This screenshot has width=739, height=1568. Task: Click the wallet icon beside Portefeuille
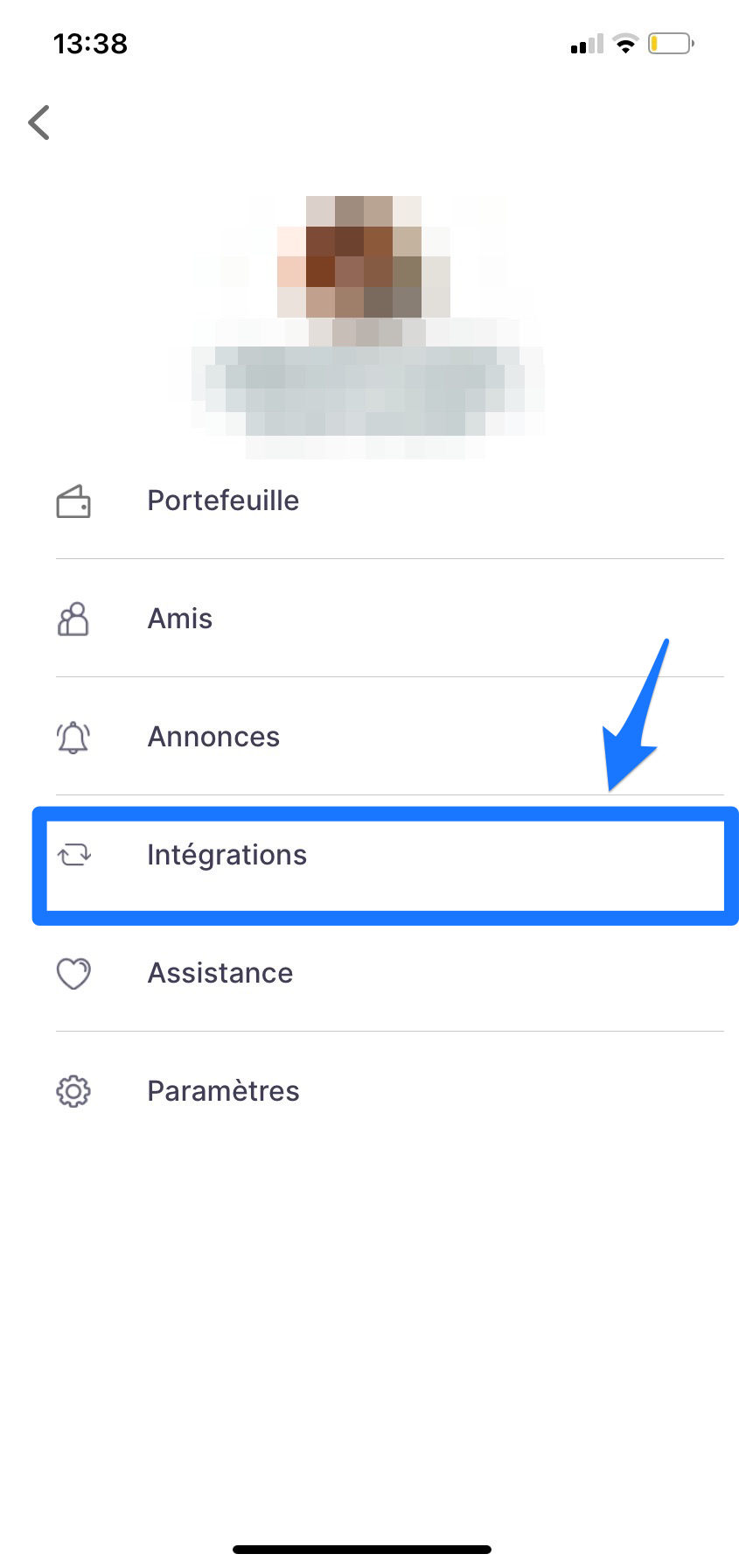[x=73, y=501]
